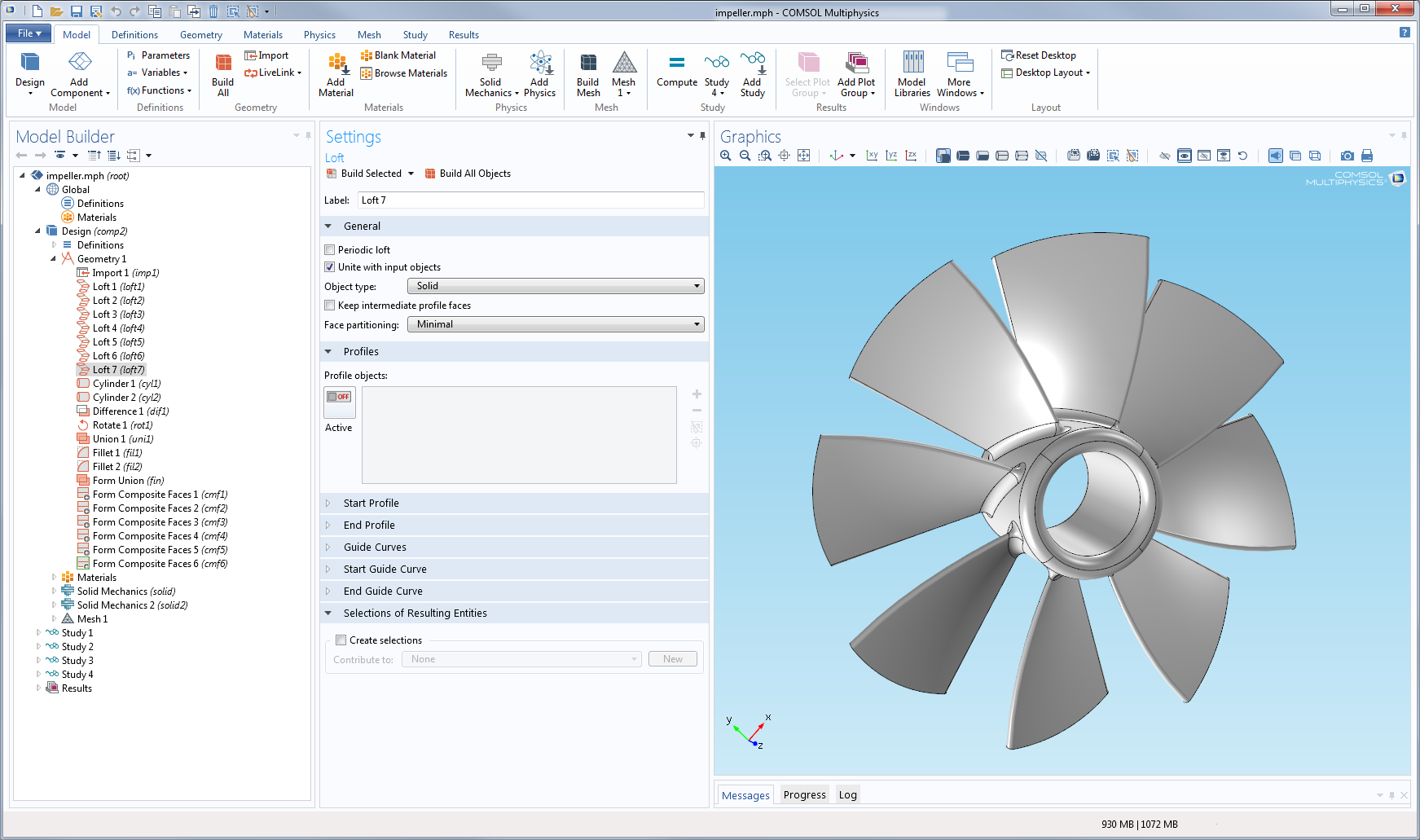
Task: Click the Help question mark icon
Action: pos(1405,33)
